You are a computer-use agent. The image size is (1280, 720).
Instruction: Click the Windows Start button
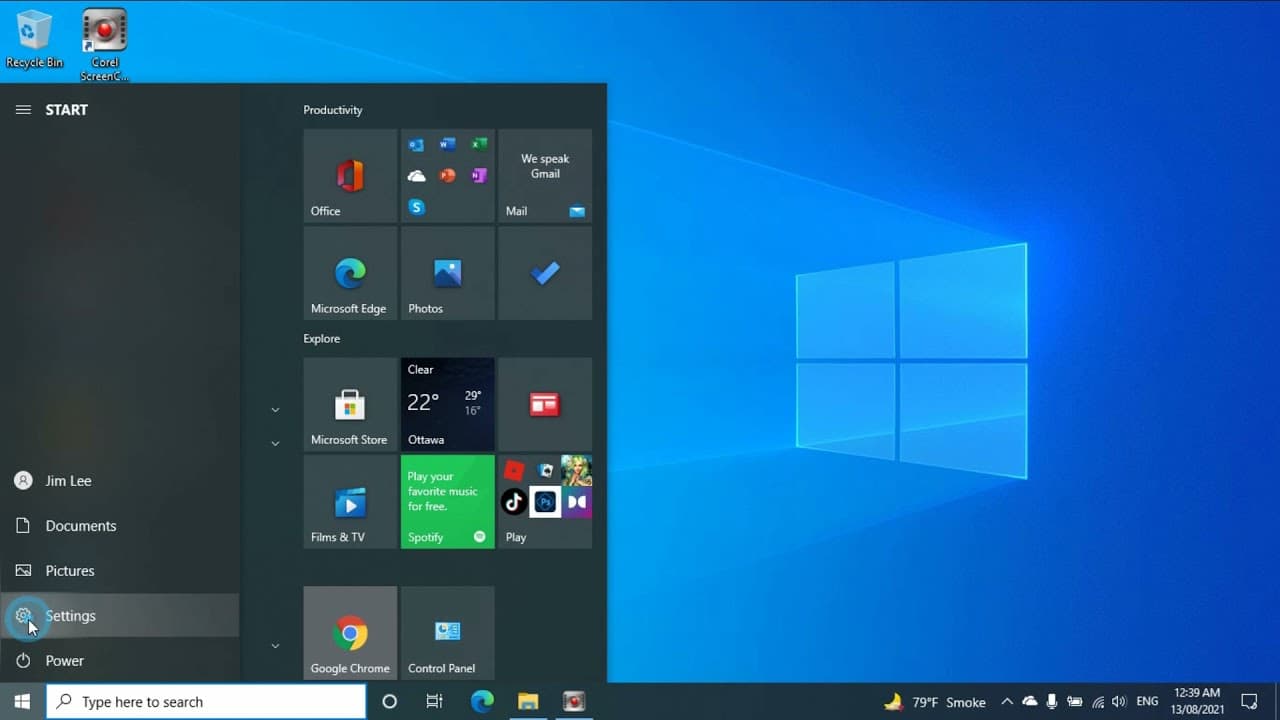(23, 702)
